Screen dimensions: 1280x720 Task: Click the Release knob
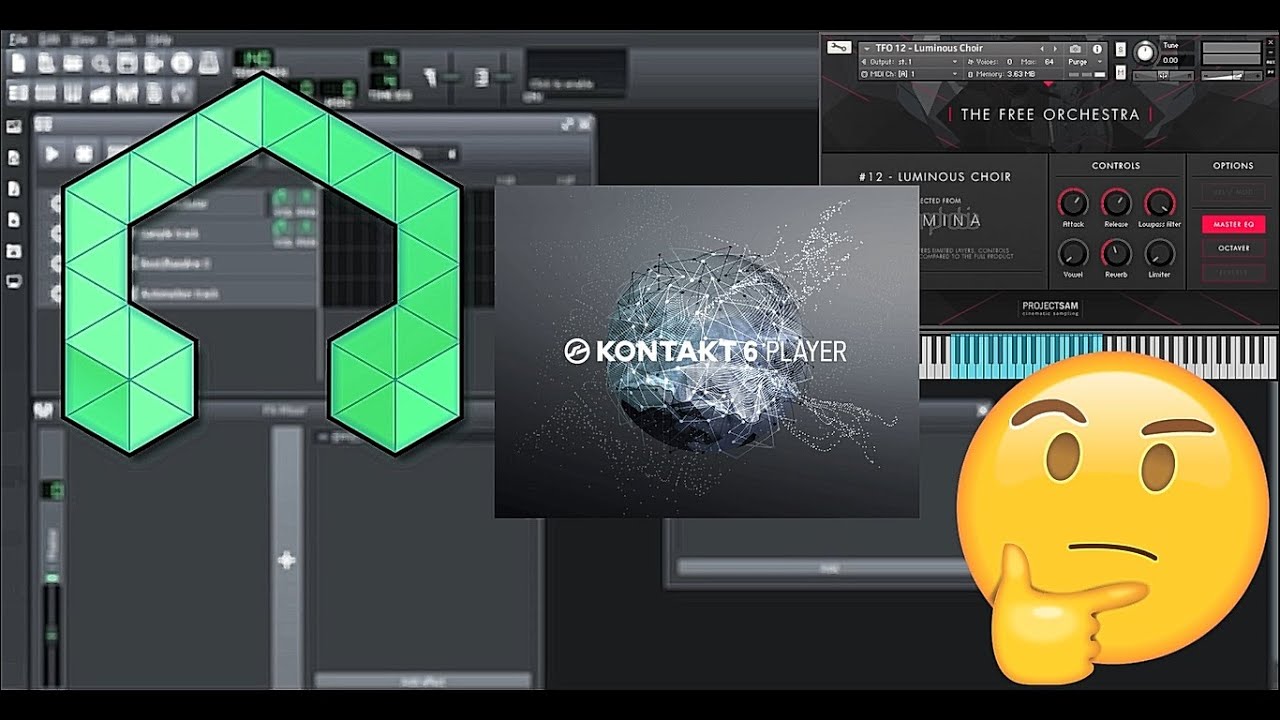pyautogui.click(x=1116, y=203)
